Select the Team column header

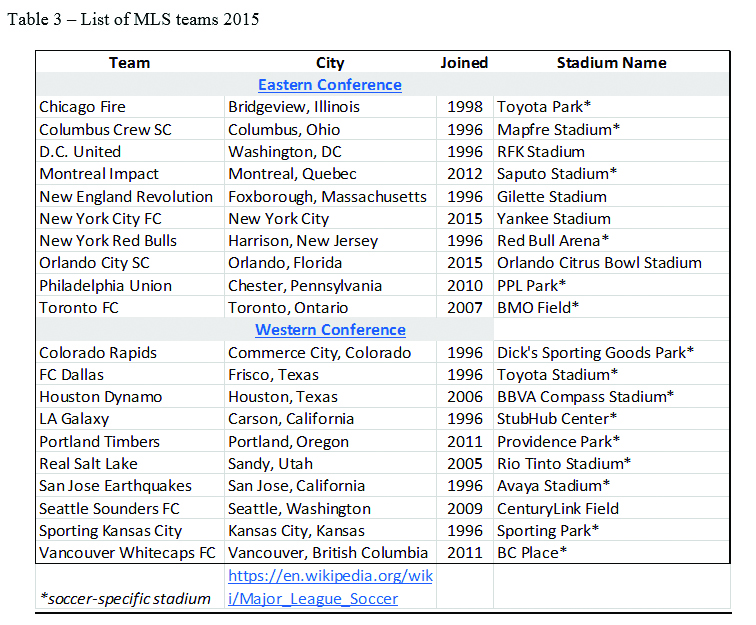click(x=129, y=63)
